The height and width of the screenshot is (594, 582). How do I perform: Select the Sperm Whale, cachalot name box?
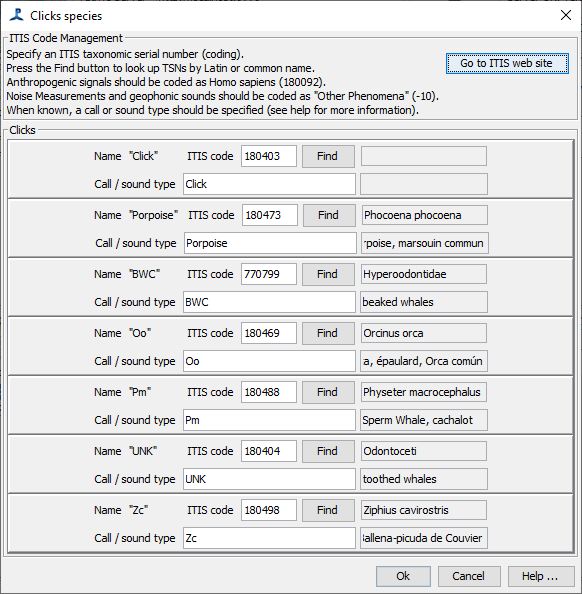pos(424,420)
